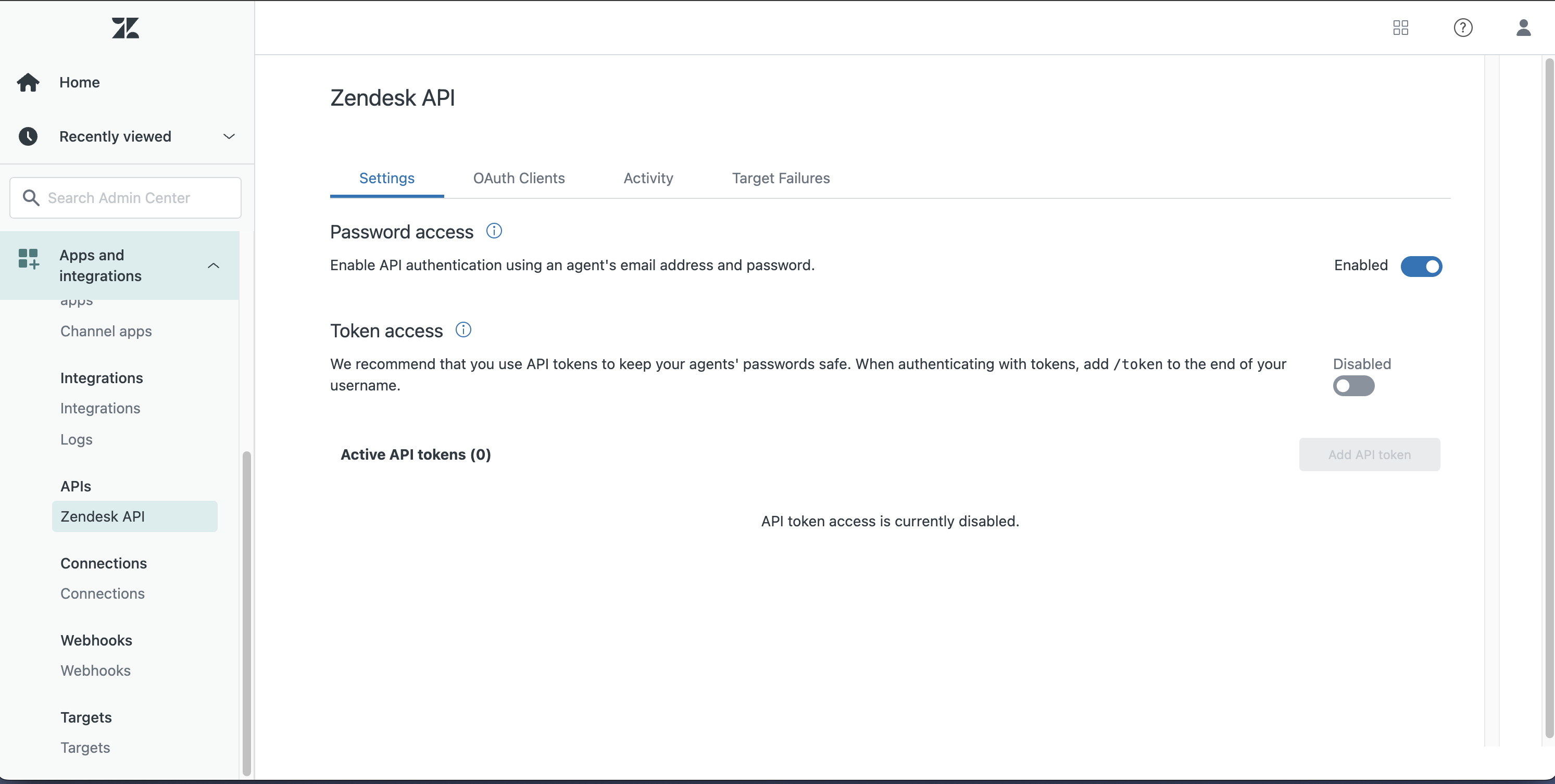Click the main page vertical scrollbar

[x=1549, y=398]
